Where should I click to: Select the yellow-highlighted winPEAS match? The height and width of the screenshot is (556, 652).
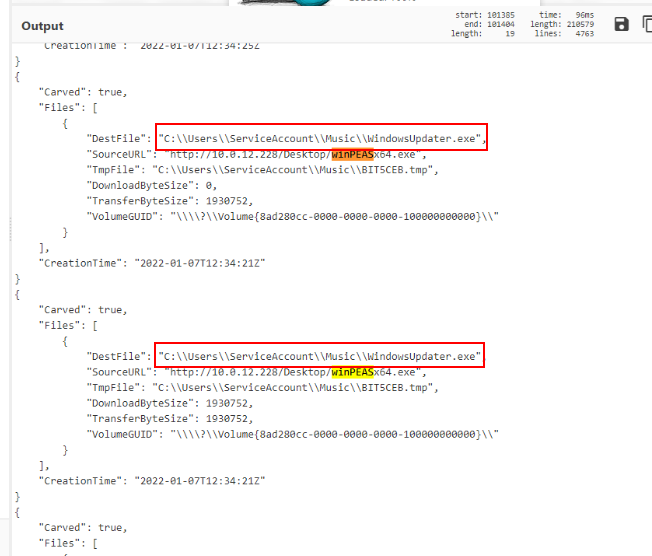[x=352, y=372]
